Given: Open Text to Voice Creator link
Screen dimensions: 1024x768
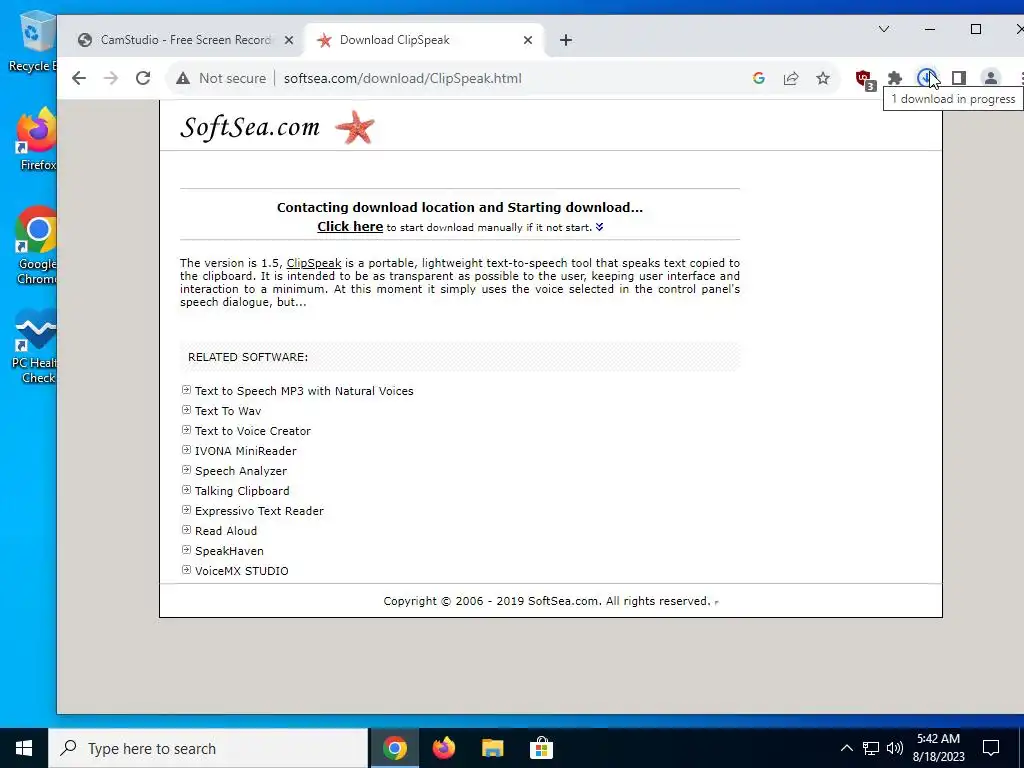Looking at the screenshot, I should point(253,431).
